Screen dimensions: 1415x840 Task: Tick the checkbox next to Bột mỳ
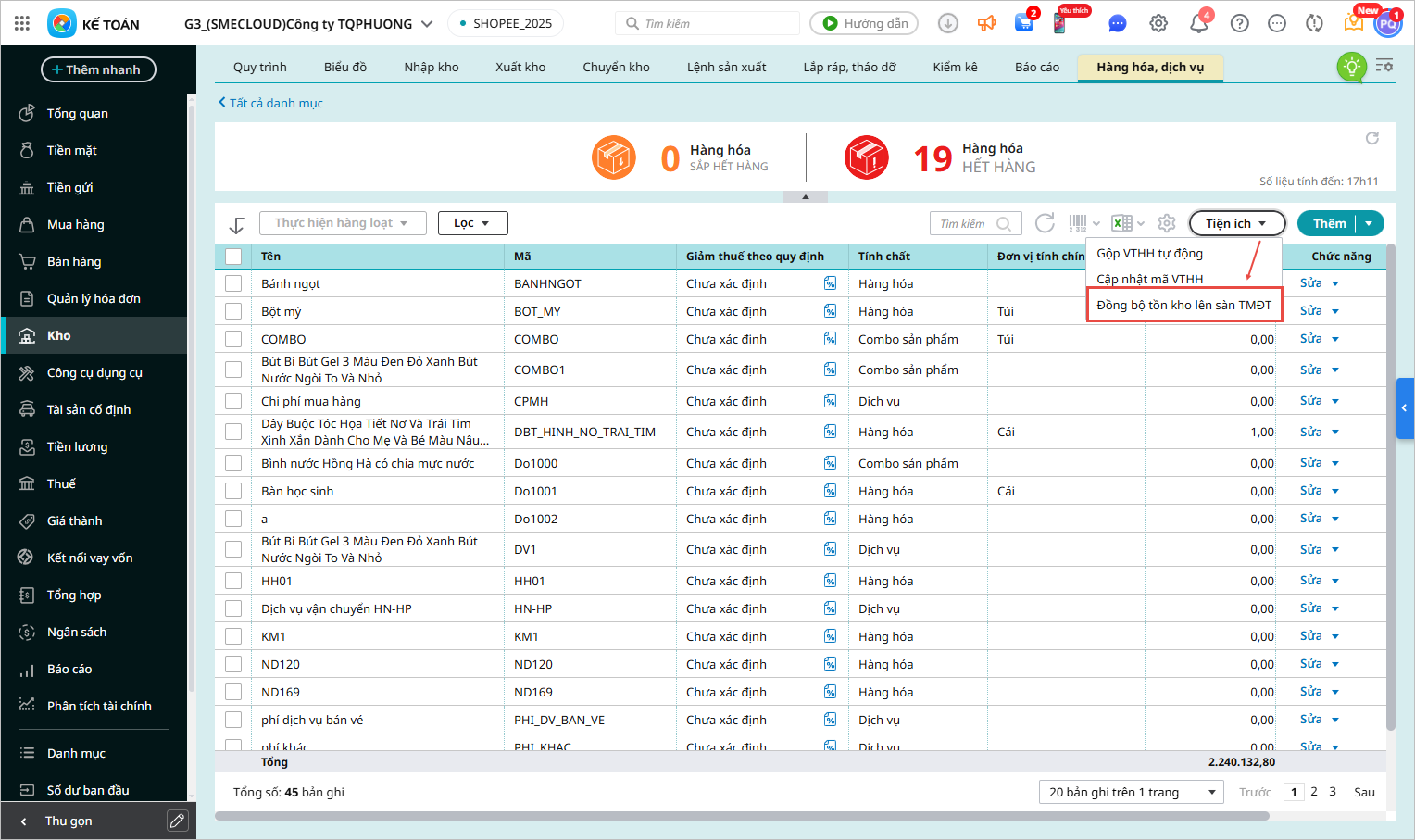point(233,311)
